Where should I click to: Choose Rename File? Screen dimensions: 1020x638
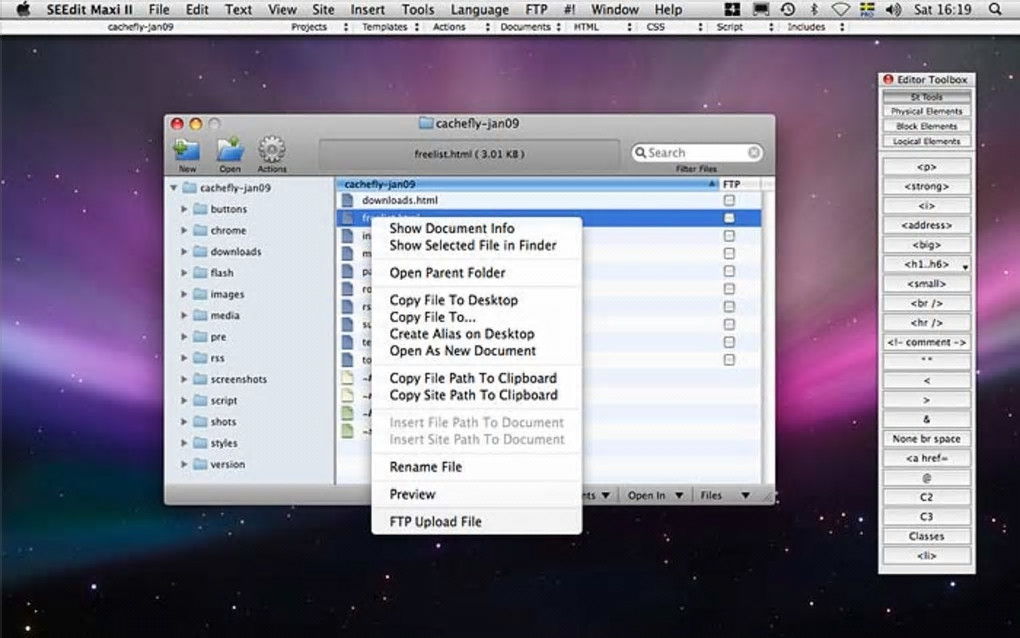pos(425,466)
